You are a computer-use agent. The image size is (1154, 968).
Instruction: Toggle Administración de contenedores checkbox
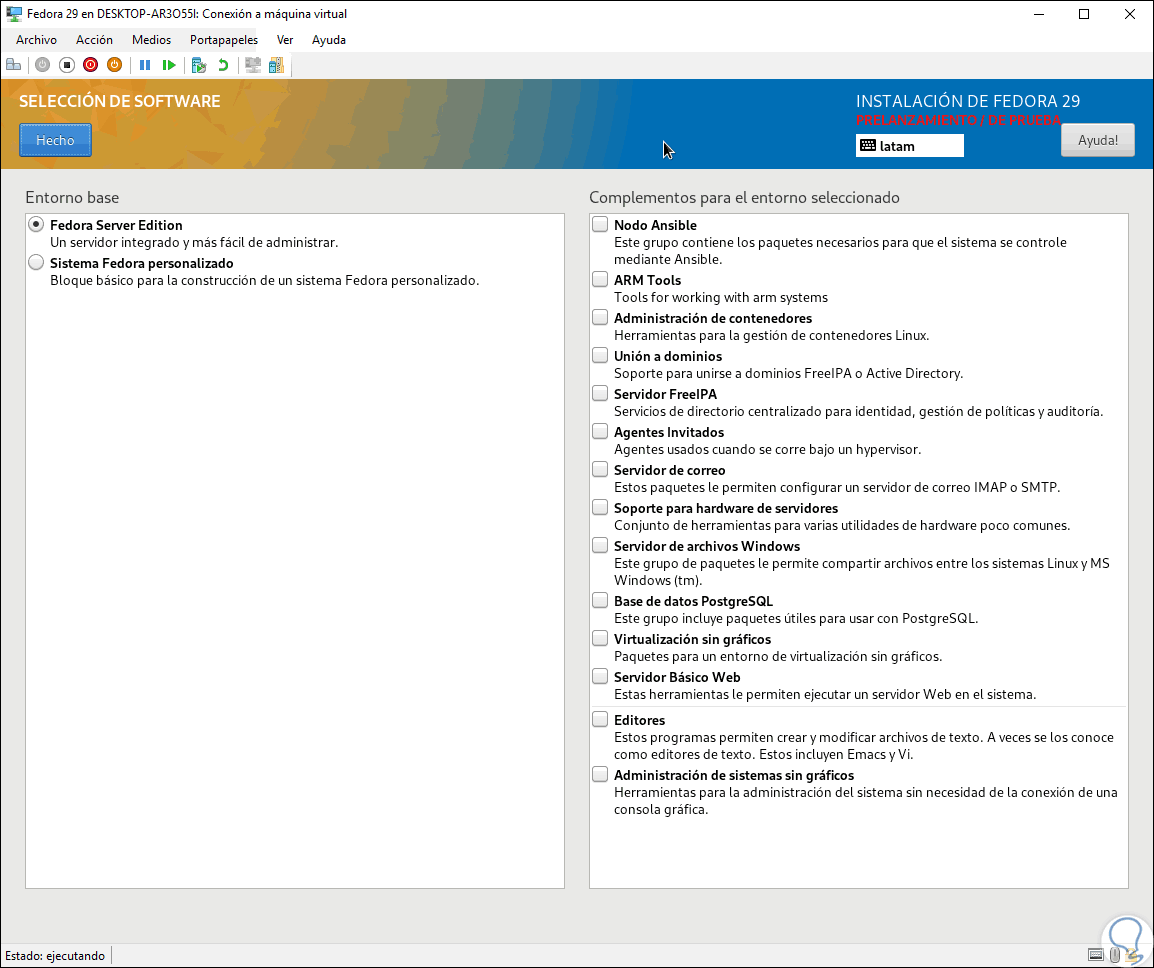600,317
